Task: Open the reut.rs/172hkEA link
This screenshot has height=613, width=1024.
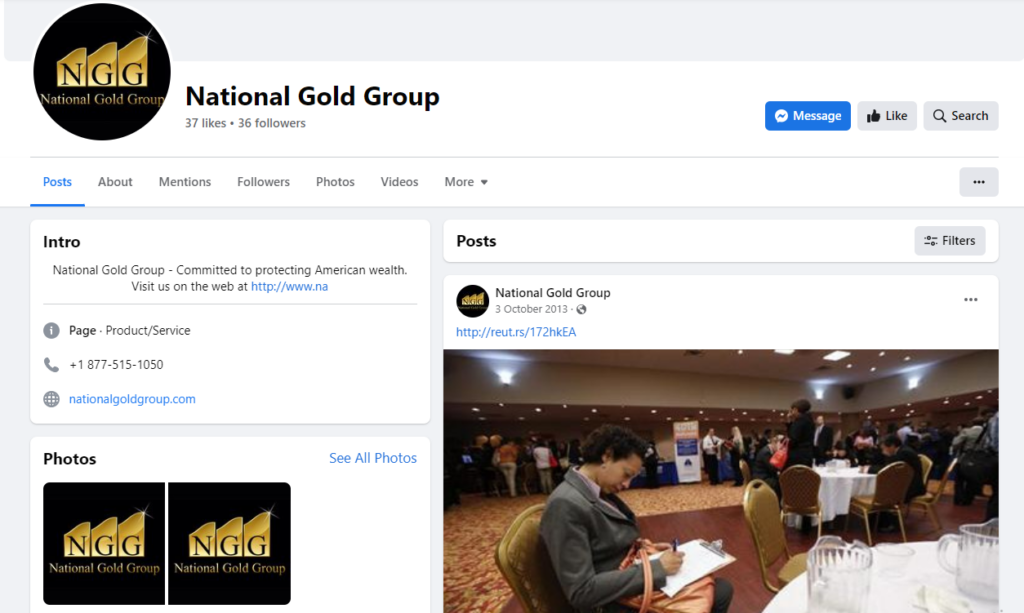Action: tap(516, 332)
